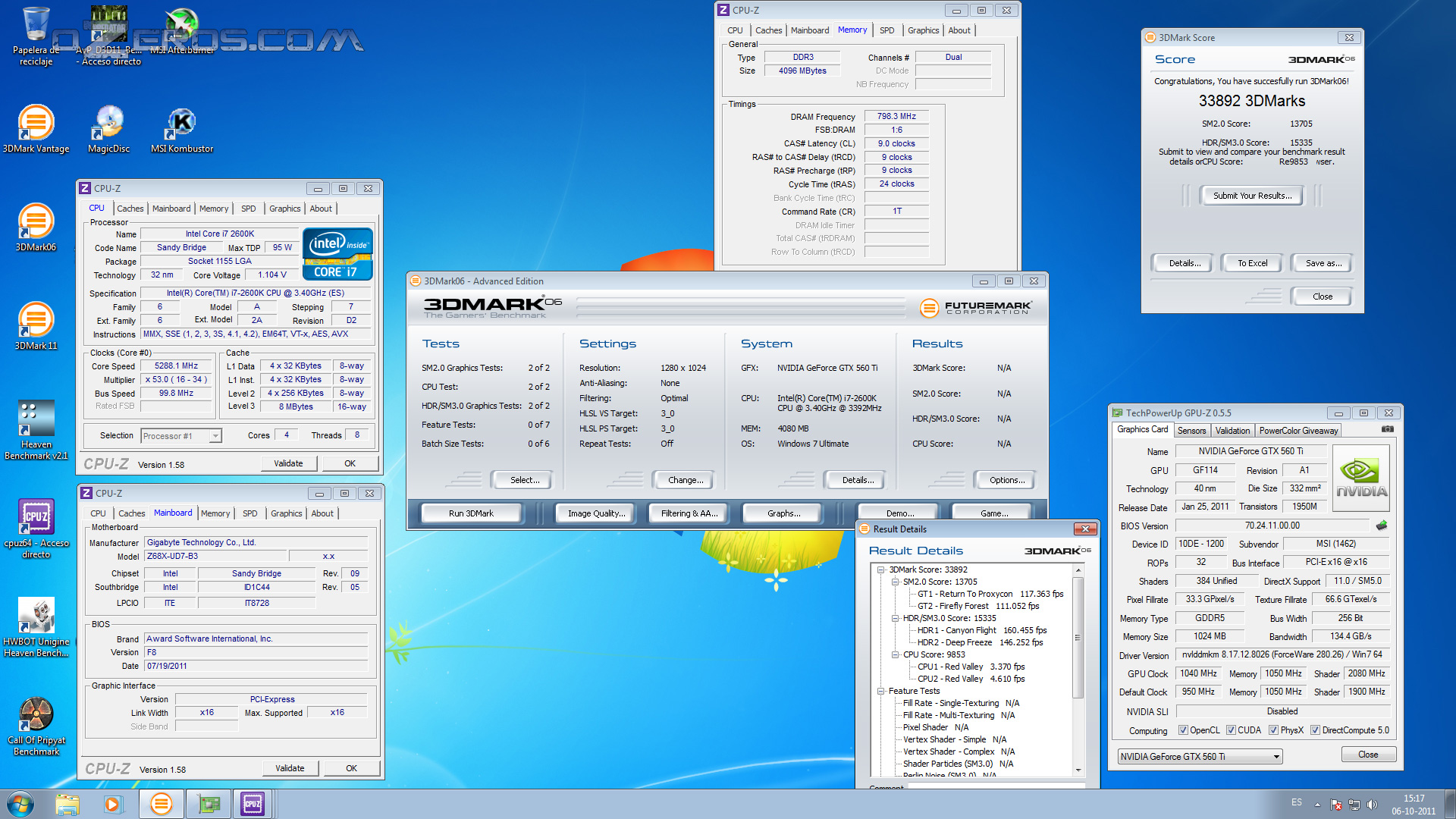Toggle the PhysX checkbox in GPU-Z
The image size is (1456, 819).
pyautogui.click(x=1274, y=730)
